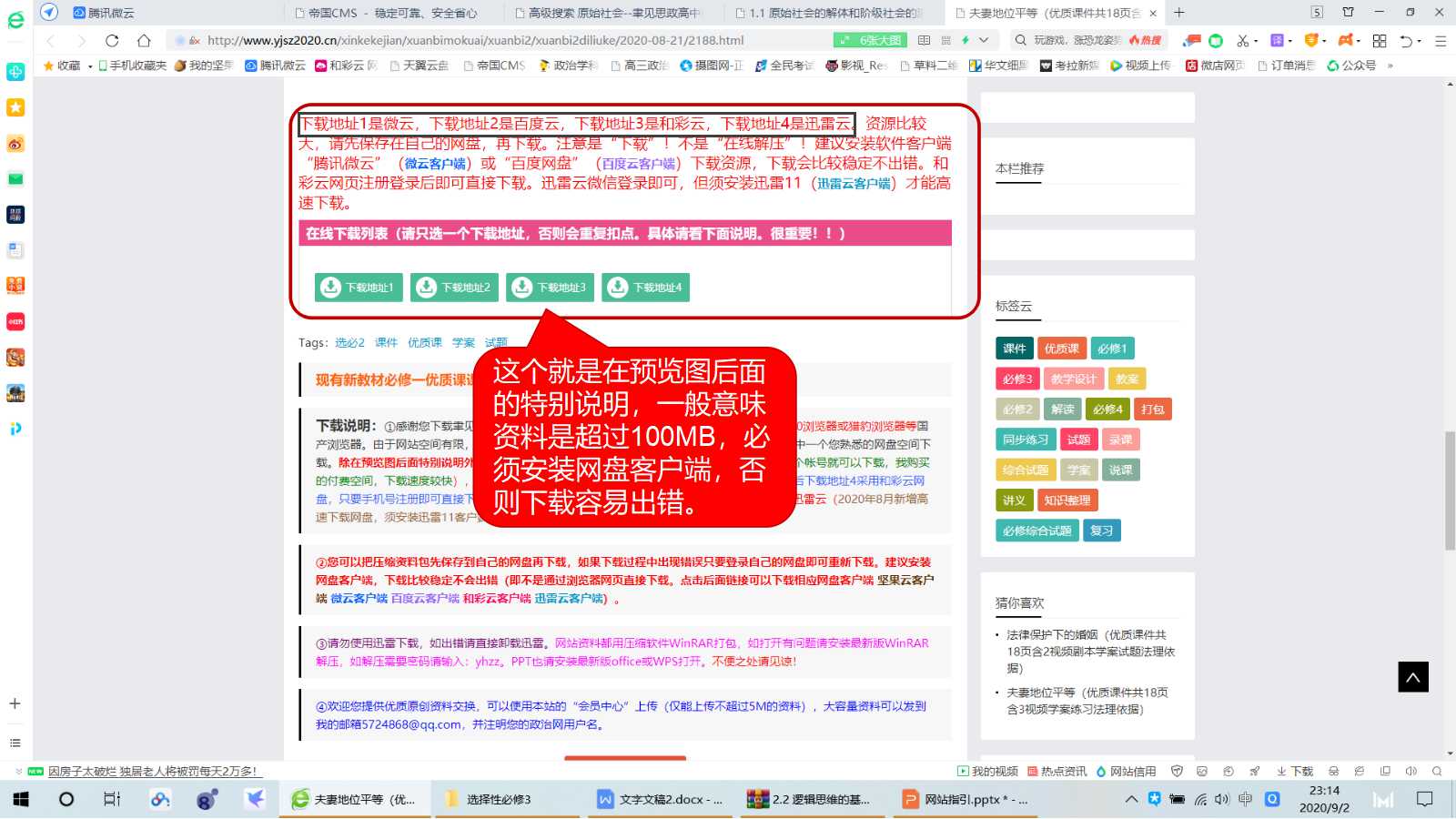1456x819 pixels.
Task: Open dropdown arrow next to scissors tool
Action: [1256, 41]
